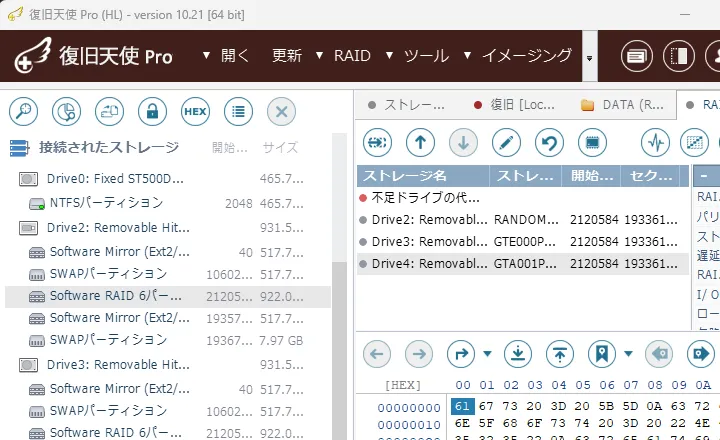Screen dimensions: 720x440
Task: Select the 不足ドライブの代... row
Action: point(523,198)
